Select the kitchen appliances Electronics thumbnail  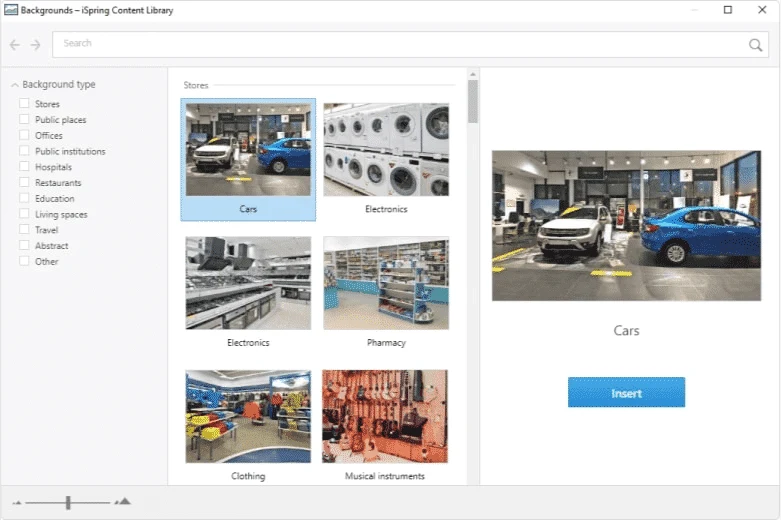(248, 283)
